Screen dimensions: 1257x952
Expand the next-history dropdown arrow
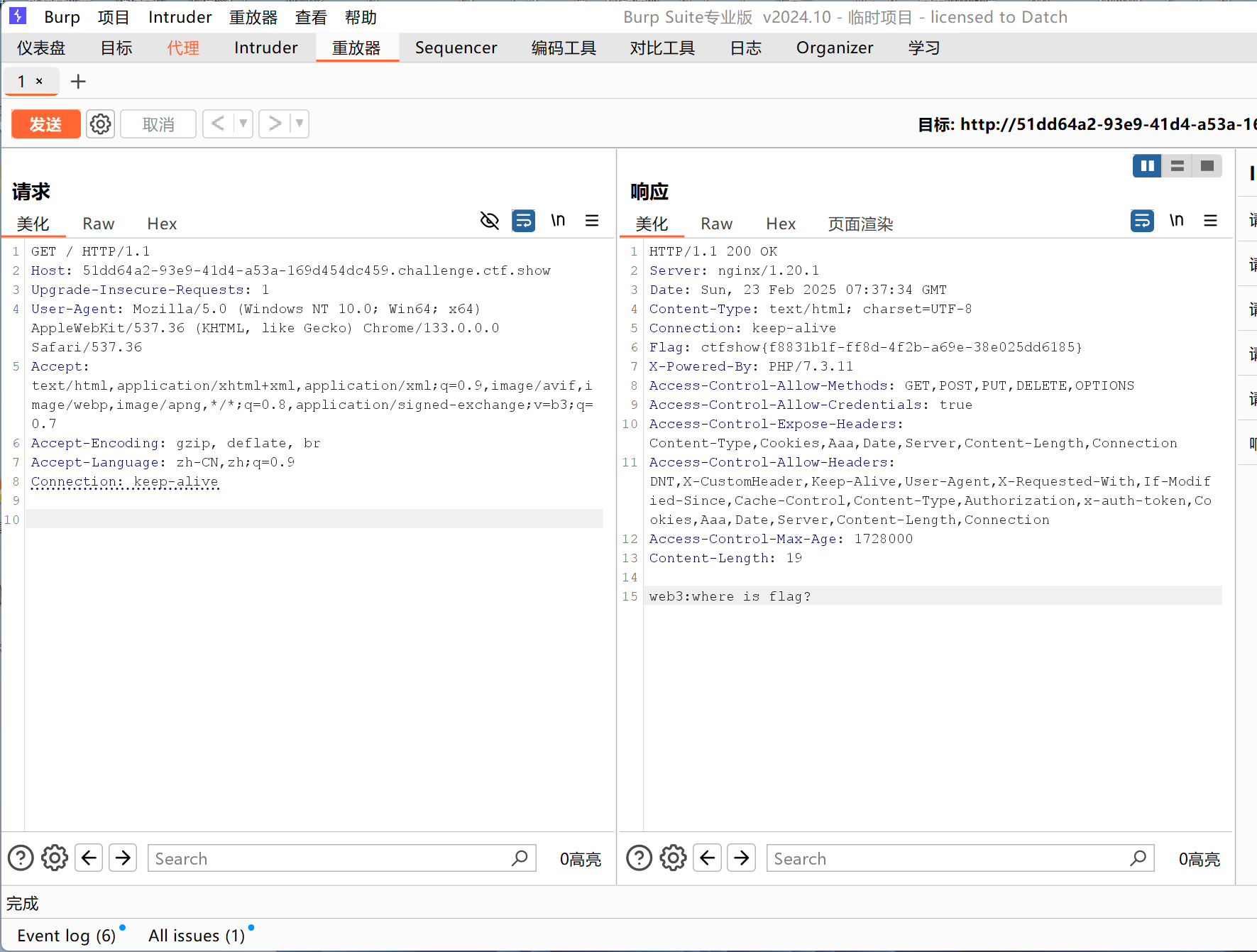(x=300, y=124)
